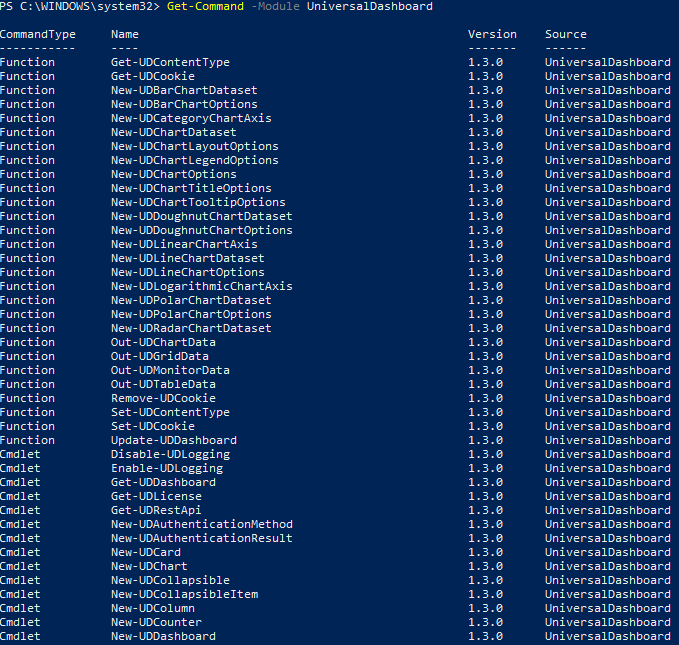Image resolution: width=679 pixels, height=645 pixels.
Task: Select New-UDLineChartOptions text
Action: [x=188, y=272]
